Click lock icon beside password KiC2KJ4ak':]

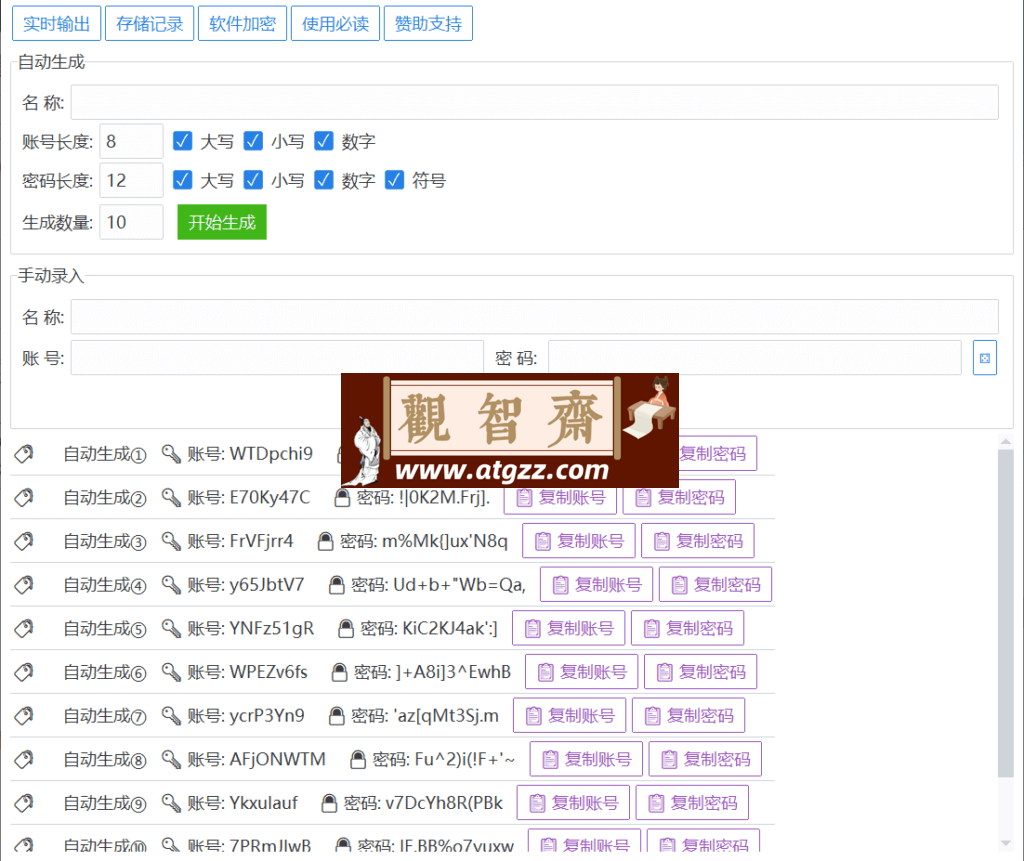tap(345, 628)
